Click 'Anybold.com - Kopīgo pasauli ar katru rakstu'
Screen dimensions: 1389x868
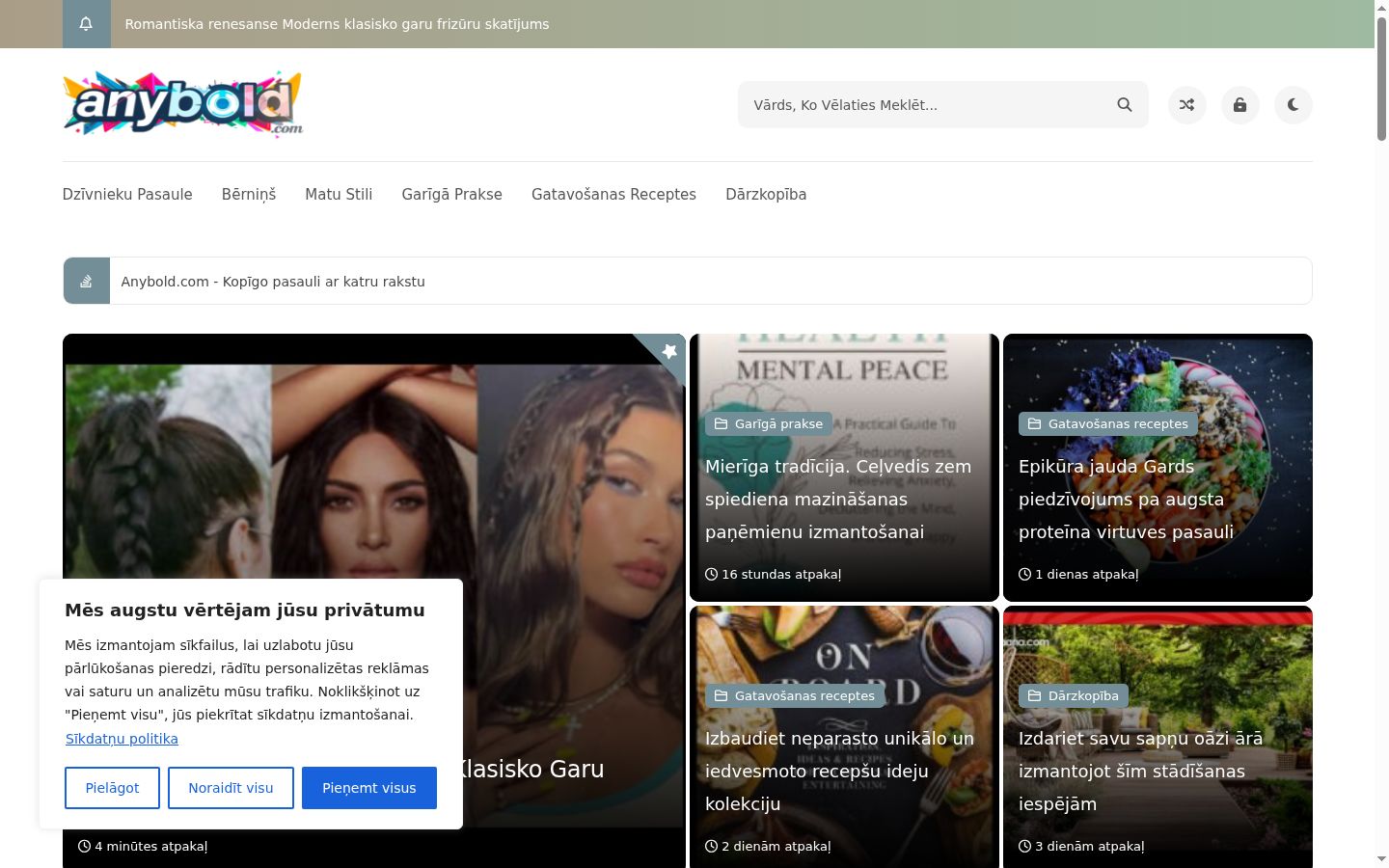[x=273, y=282]
